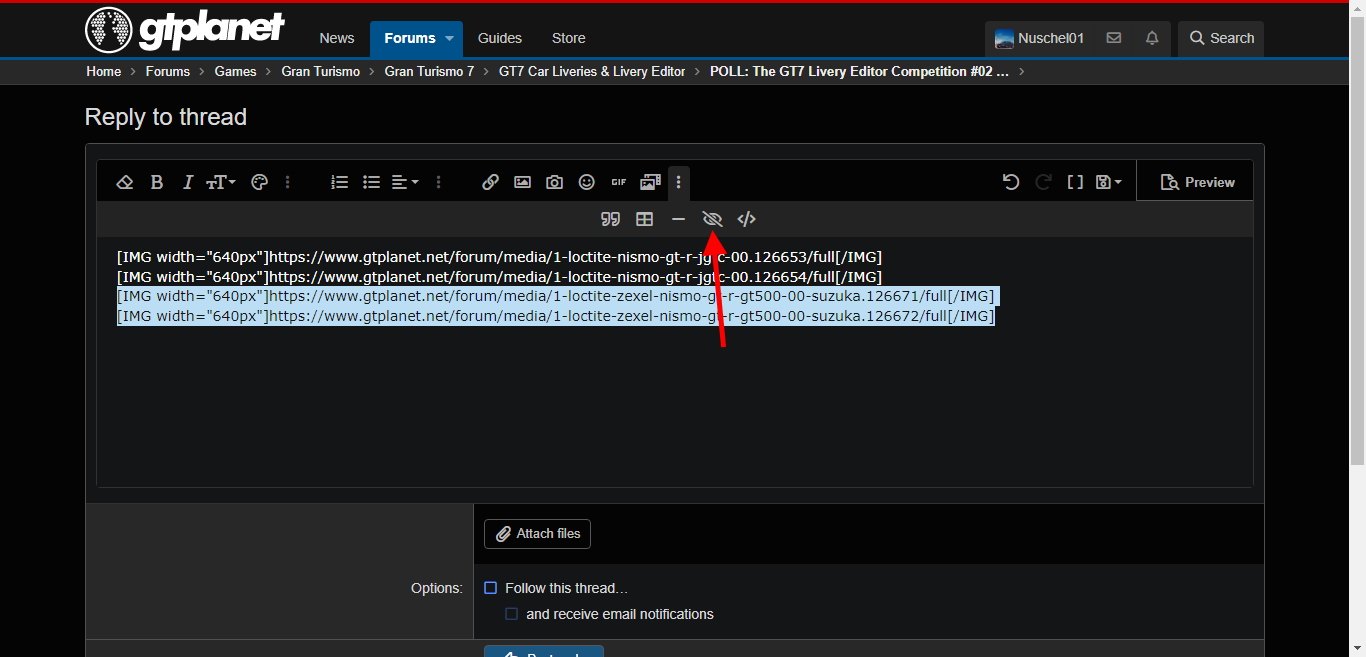Insert an image via the picture icon
Screen dimensions: 1366x657
(522, 182)
